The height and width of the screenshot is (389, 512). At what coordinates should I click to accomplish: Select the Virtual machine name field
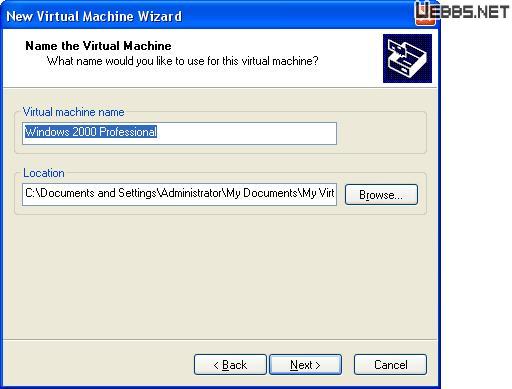[x=179, y=133]
